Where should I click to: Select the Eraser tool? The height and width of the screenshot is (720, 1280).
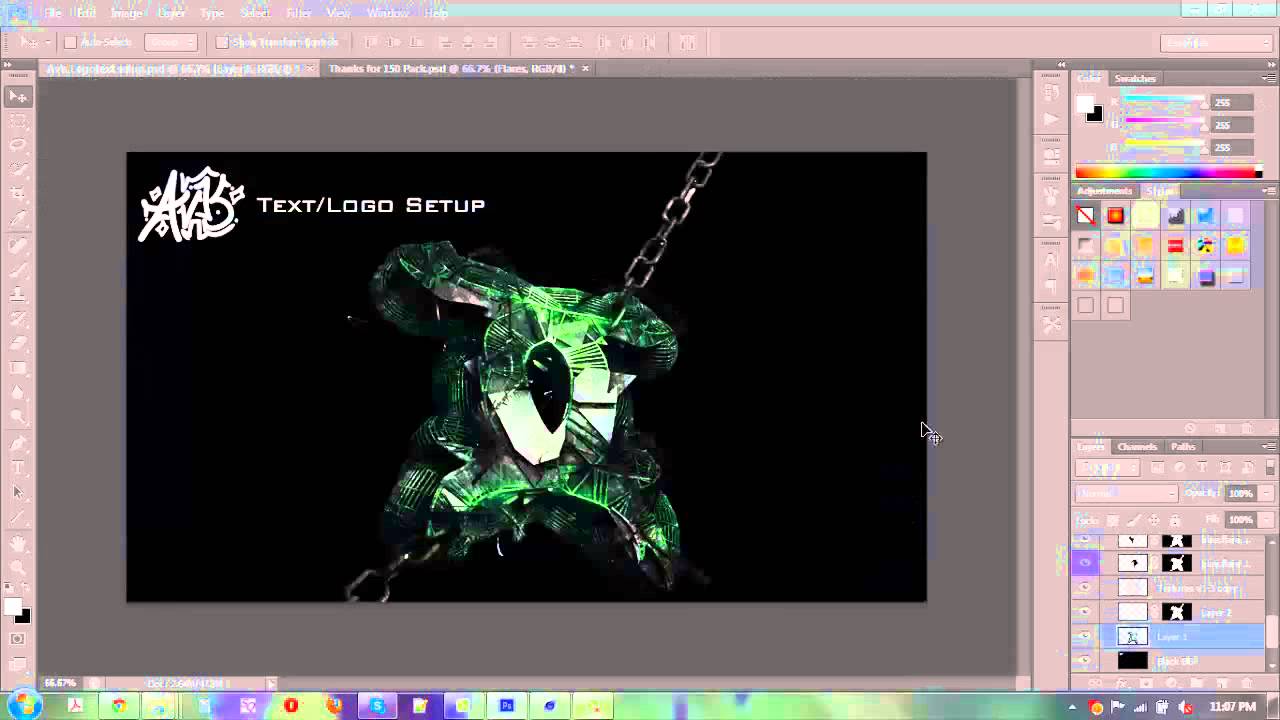pyautogui.click(x=18, y=343)
